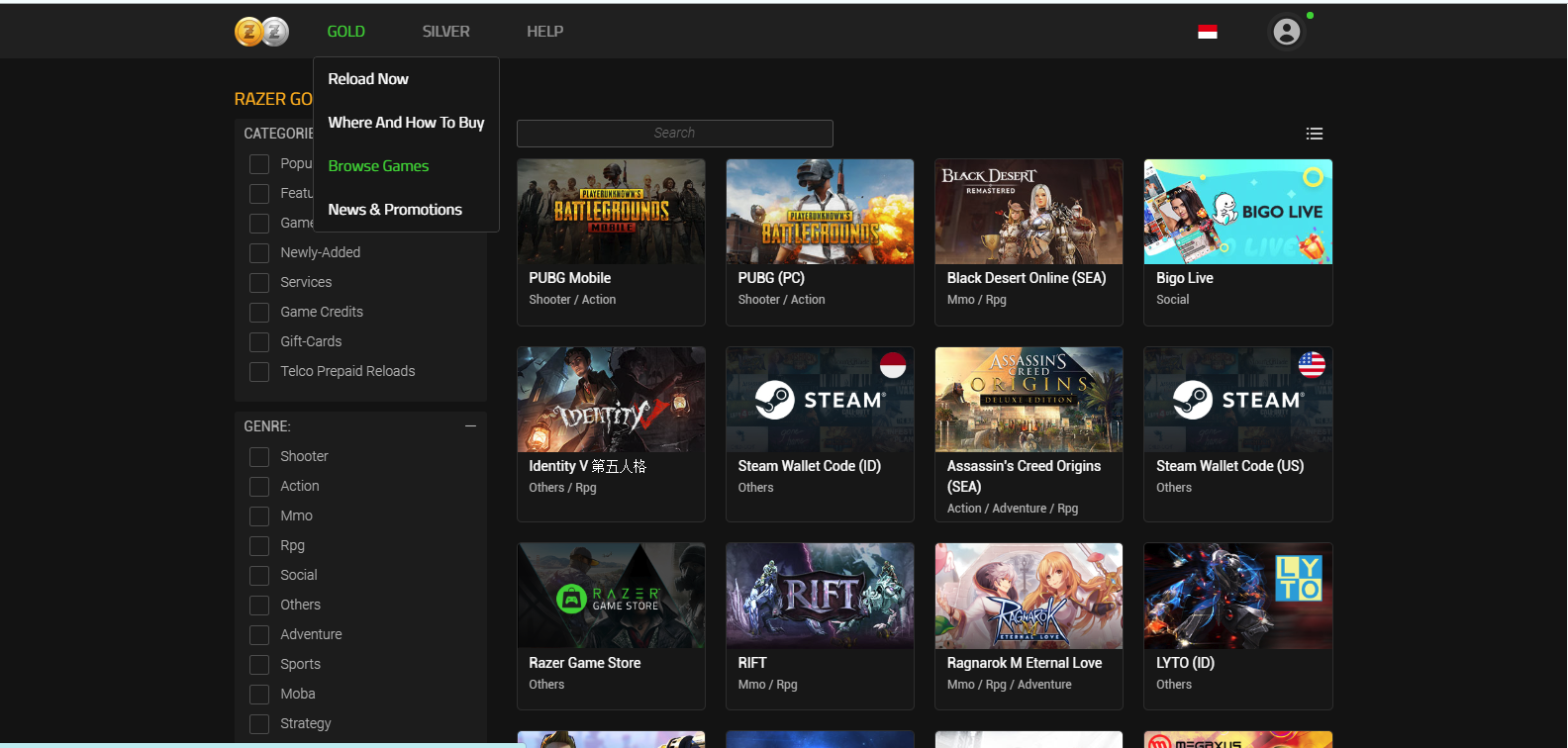Screen dimensions: 1568x748
Task: Click 'Mmo / Rpg / Adventure' genre text
Action: (x=1009, y=685)
